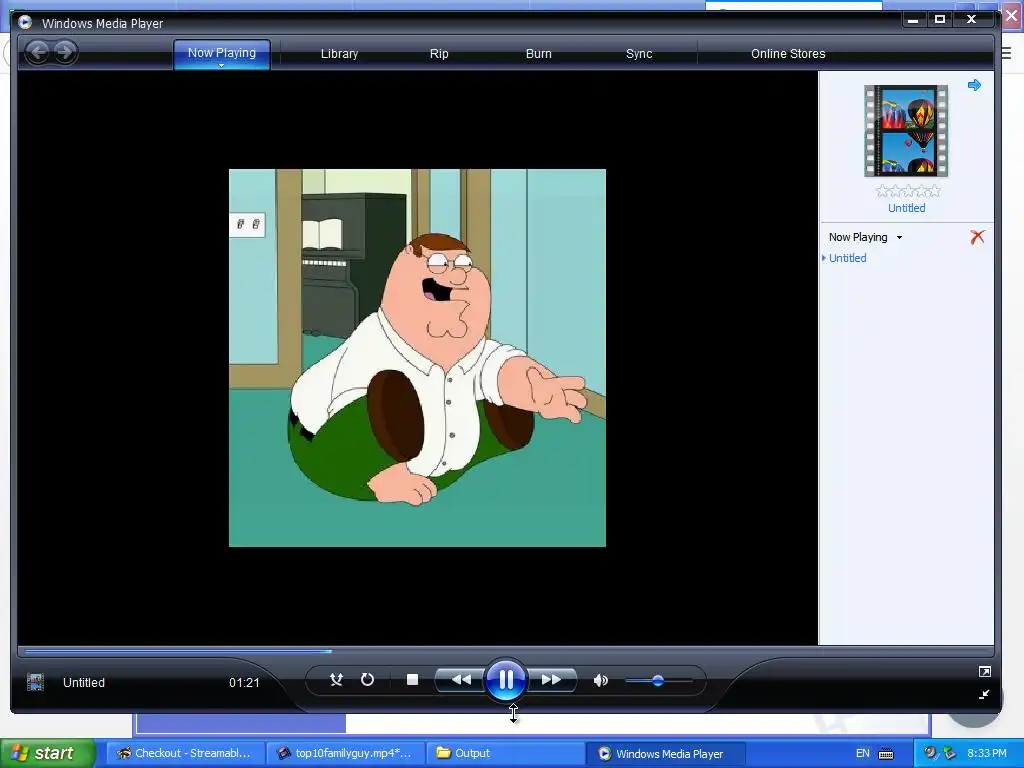The height and width of the screenshot is (768, 1024).
Task: Select the hot air balloon video thumbnail
Action: click(x=906, y=131)
